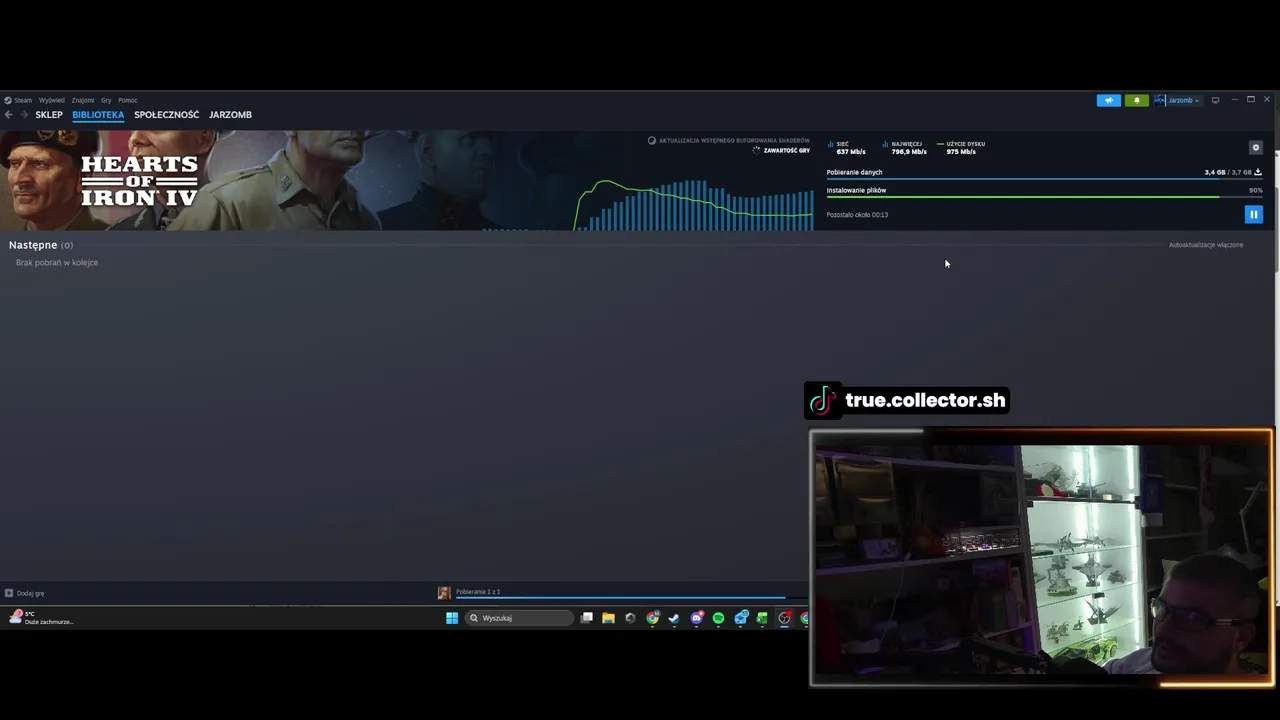1280x720 pixels.
Task: Open Steam from the taskbar
Action: tap(674, 618)
